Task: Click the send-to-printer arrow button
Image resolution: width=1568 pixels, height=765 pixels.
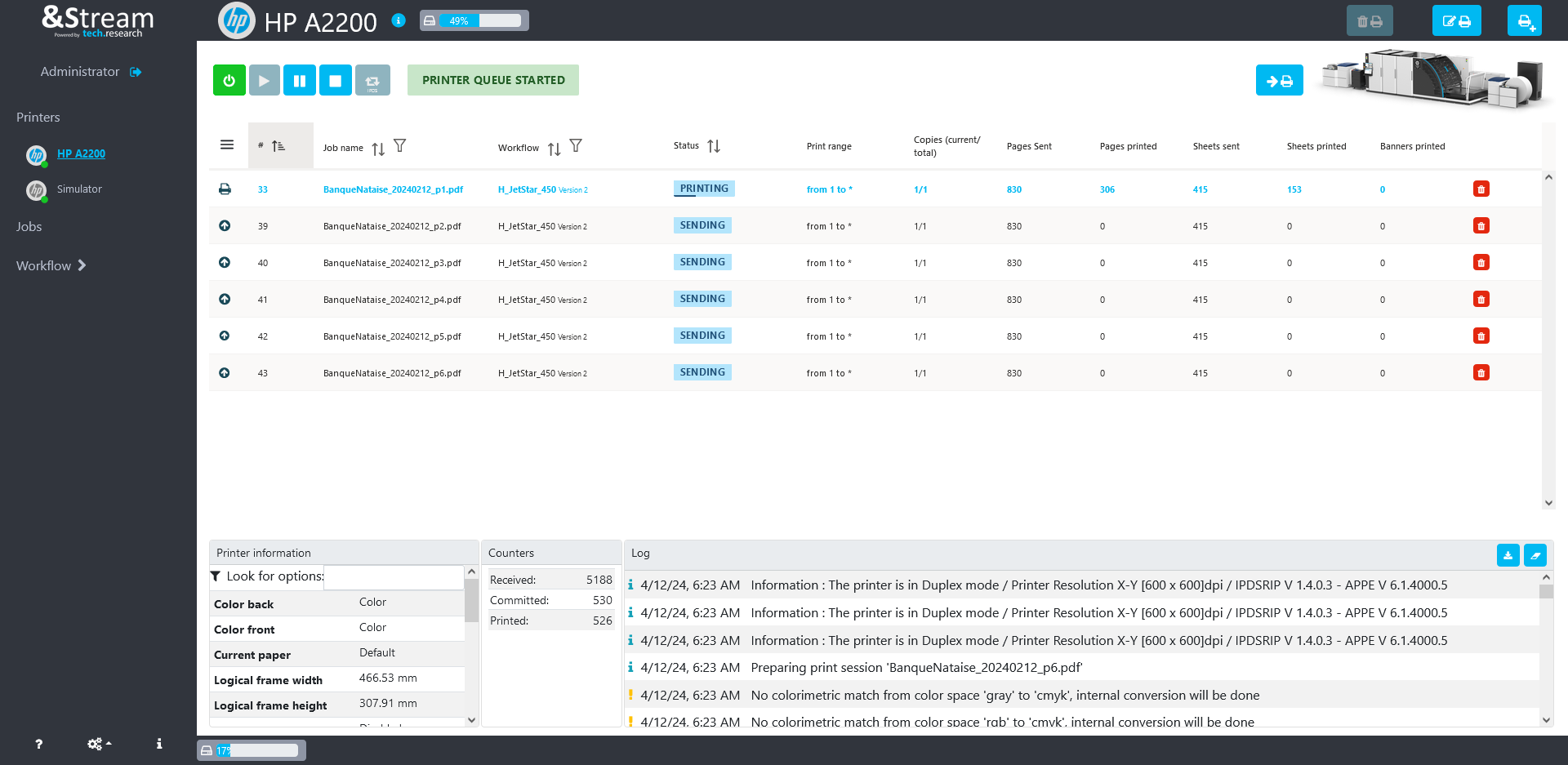Action: tap(1279, 81)
